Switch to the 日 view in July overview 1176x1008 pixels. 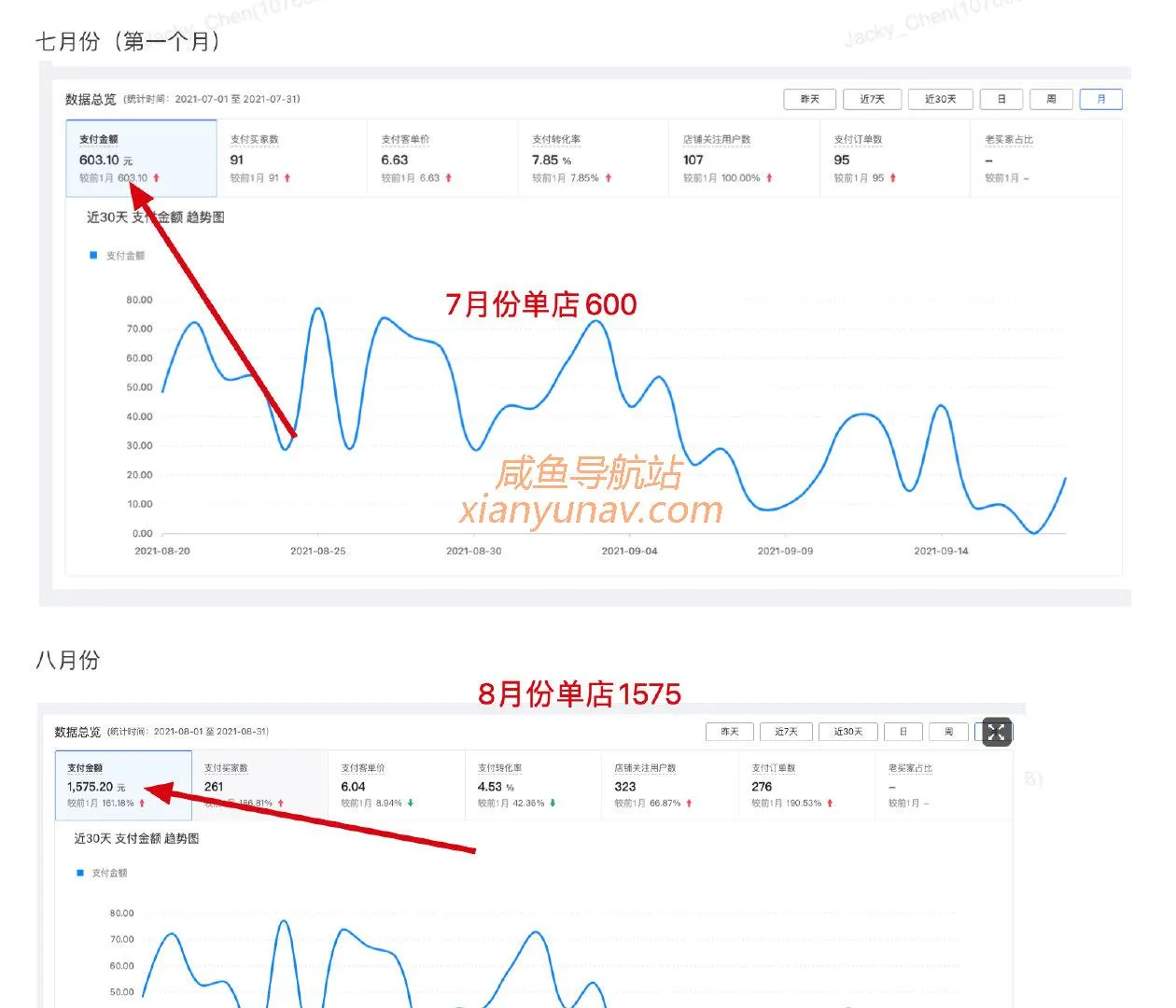point(1001,99)
